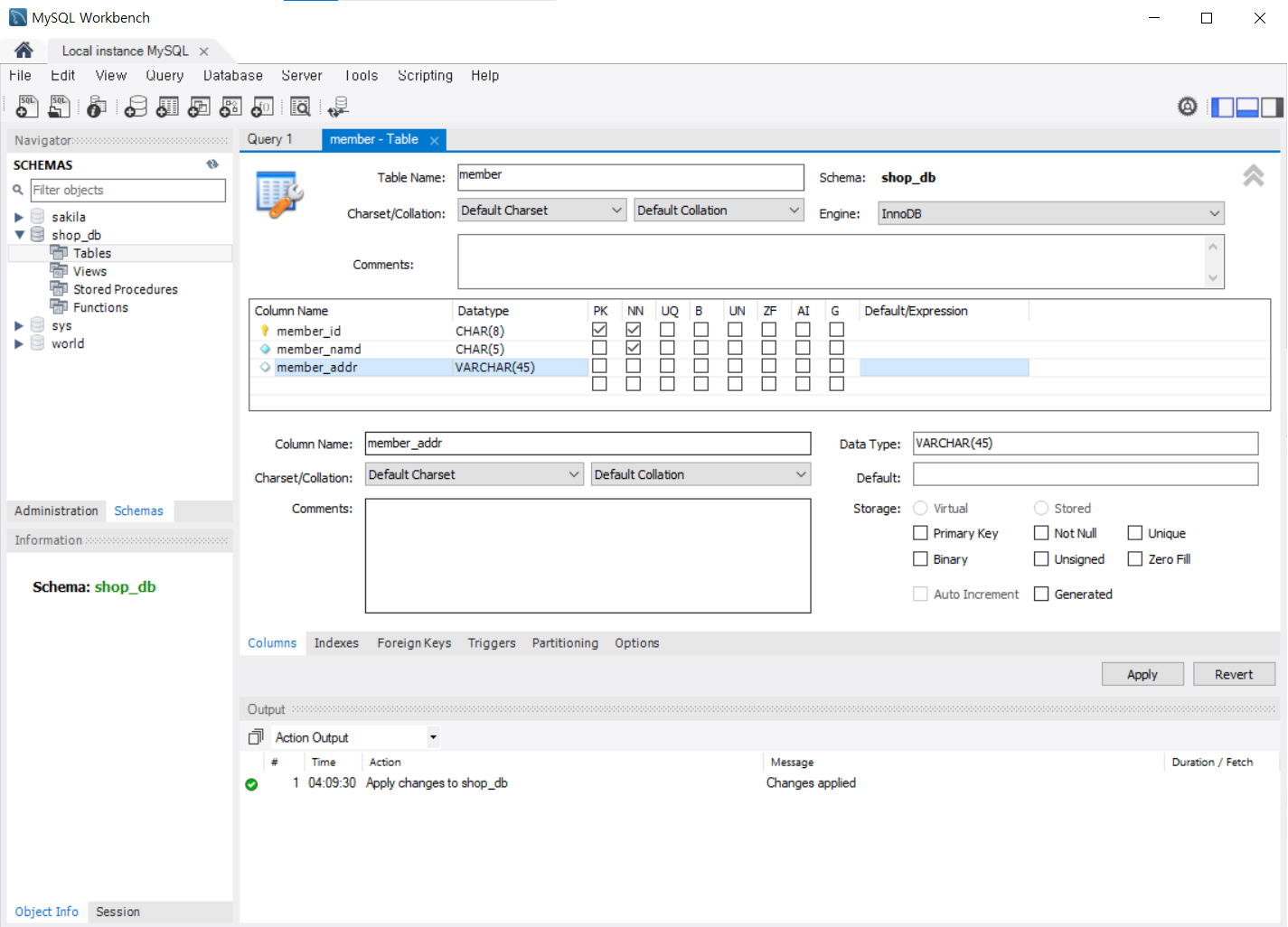Search table data toolbar icon

click(300, 107)
